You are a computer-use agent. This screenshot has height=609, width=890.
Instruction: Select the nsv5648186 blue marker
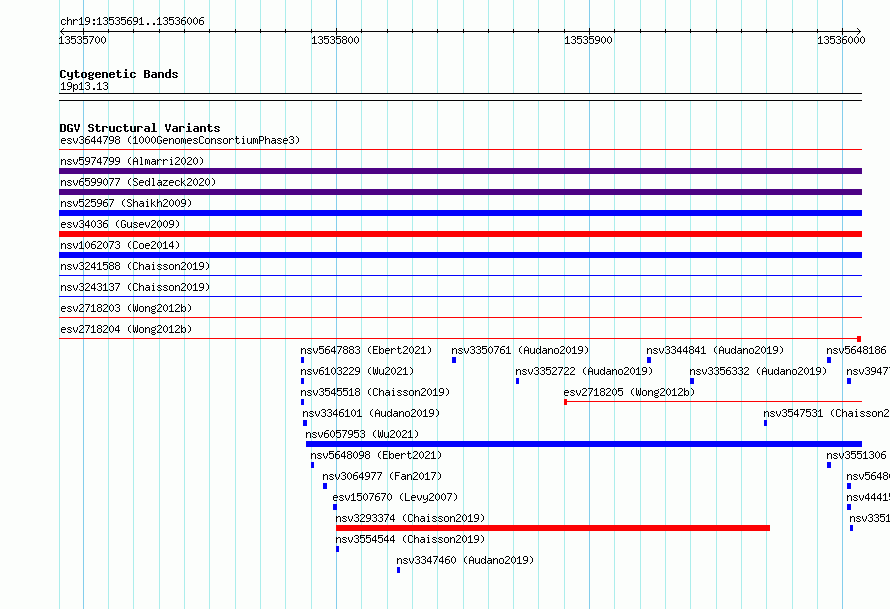(x=829, y=360)
